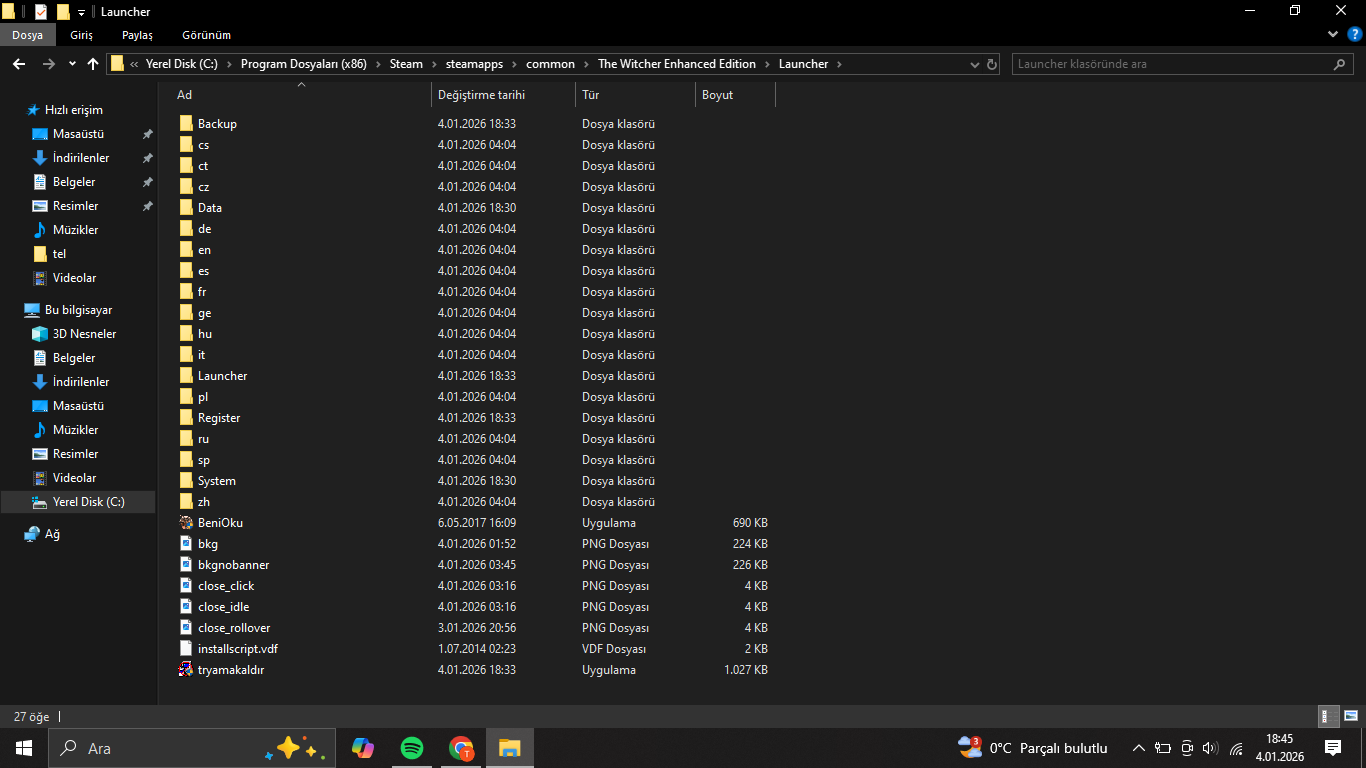
Task: Expand the address bar history dropdown
Action: (x=976, y=64)
